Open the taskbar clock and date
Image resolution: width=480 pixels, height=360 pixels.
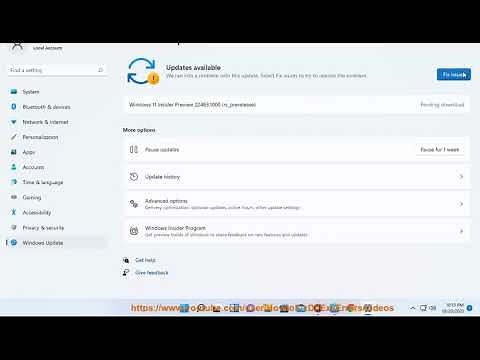pyautogui.click(x=453, y=308)
